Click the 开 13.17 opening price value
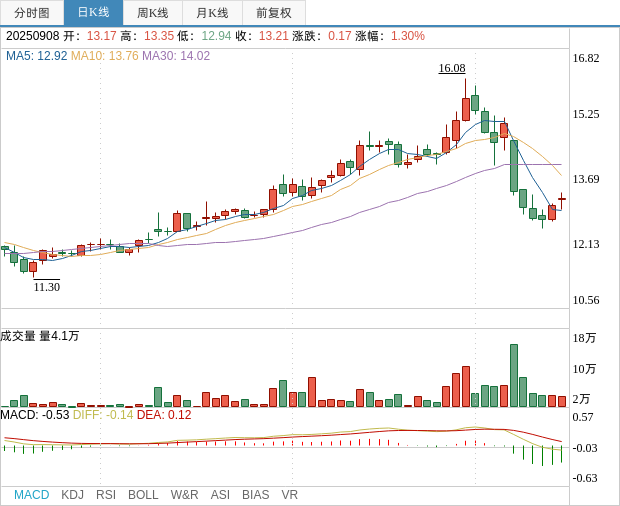 (102, 36)
